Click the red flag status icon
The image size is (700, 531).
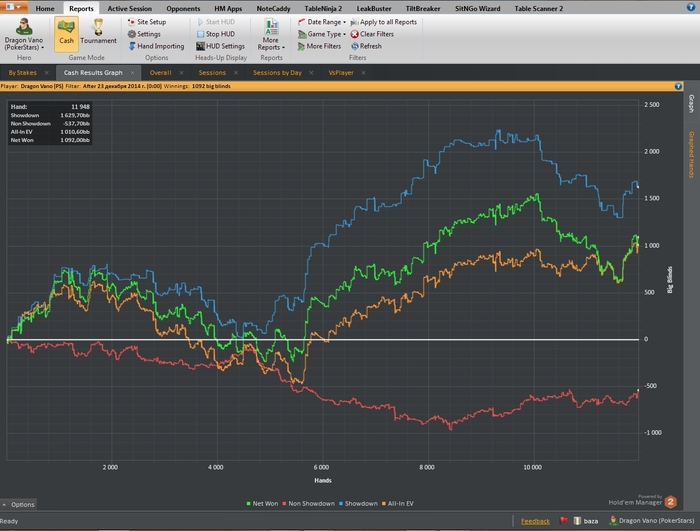(563, 521)
